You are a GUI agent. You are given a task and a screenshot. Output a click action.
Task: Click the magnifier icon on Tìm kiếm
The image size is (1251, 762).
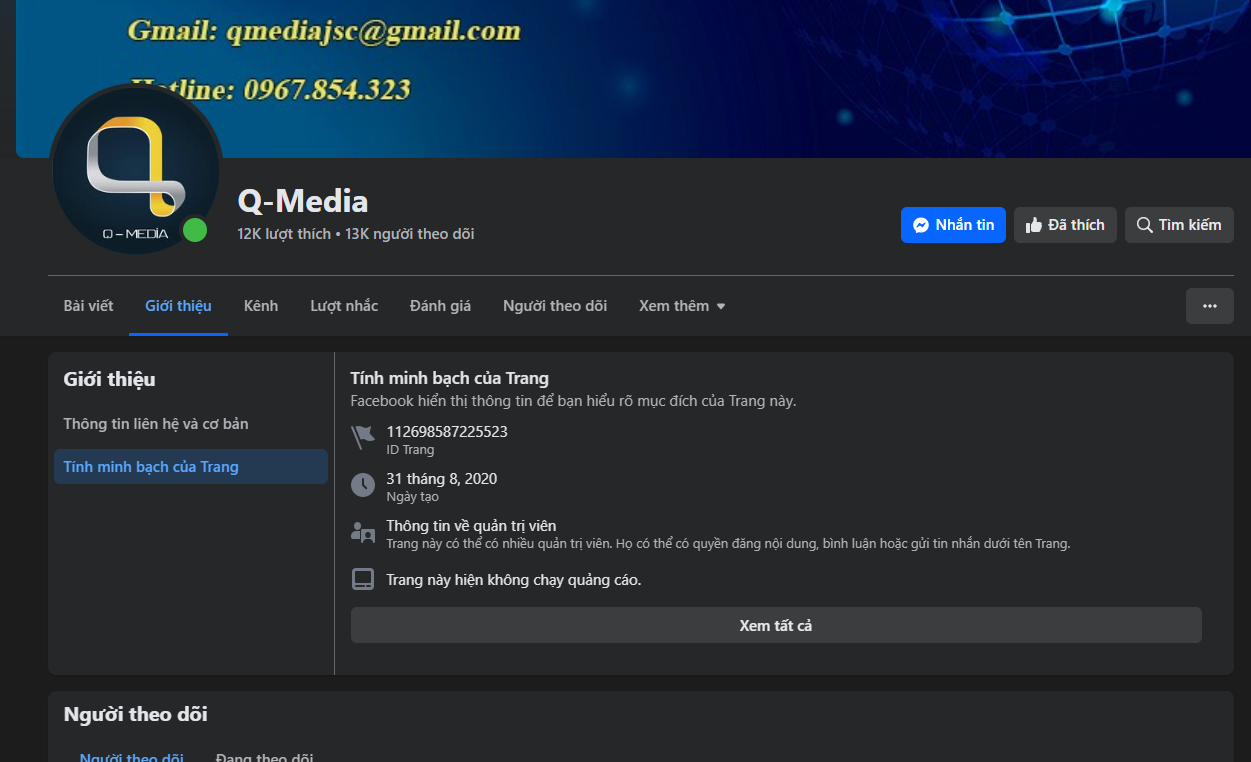[1144, 225]
